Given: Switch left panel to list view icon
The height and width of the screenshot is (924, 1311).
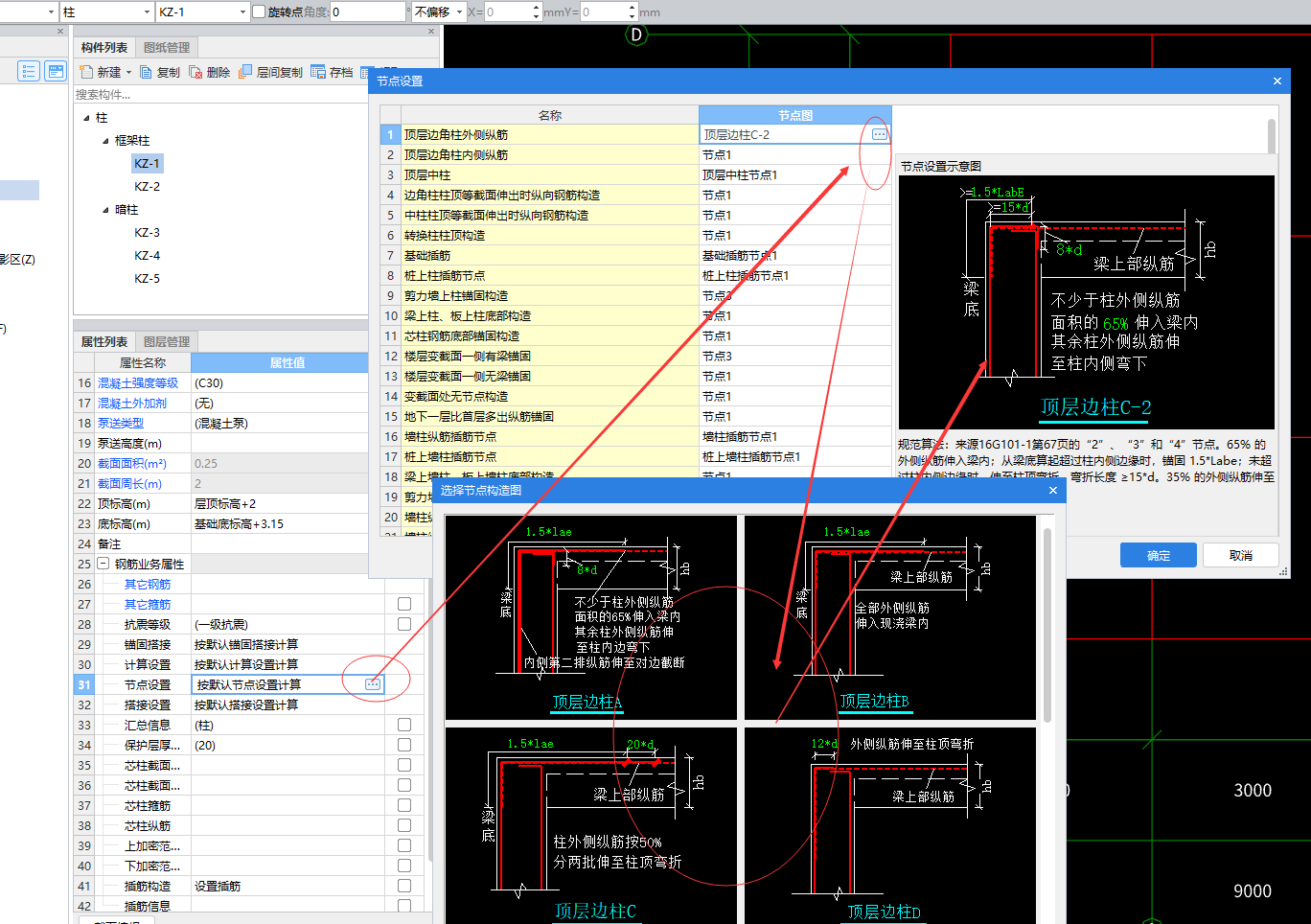Looking at the screenshot, I should click(x=29, y=71).
